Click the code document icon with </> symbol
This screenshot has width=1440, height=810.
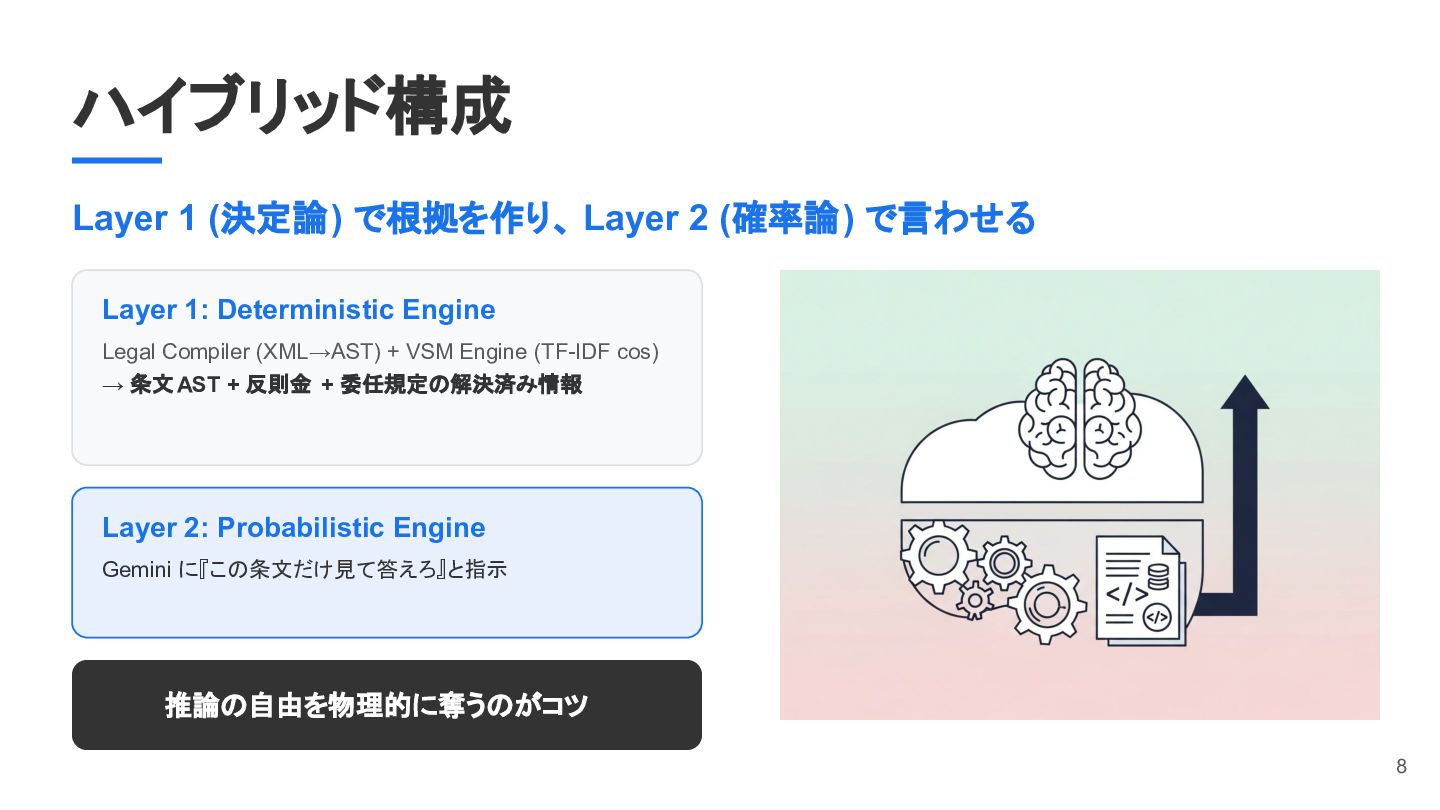1140,590
